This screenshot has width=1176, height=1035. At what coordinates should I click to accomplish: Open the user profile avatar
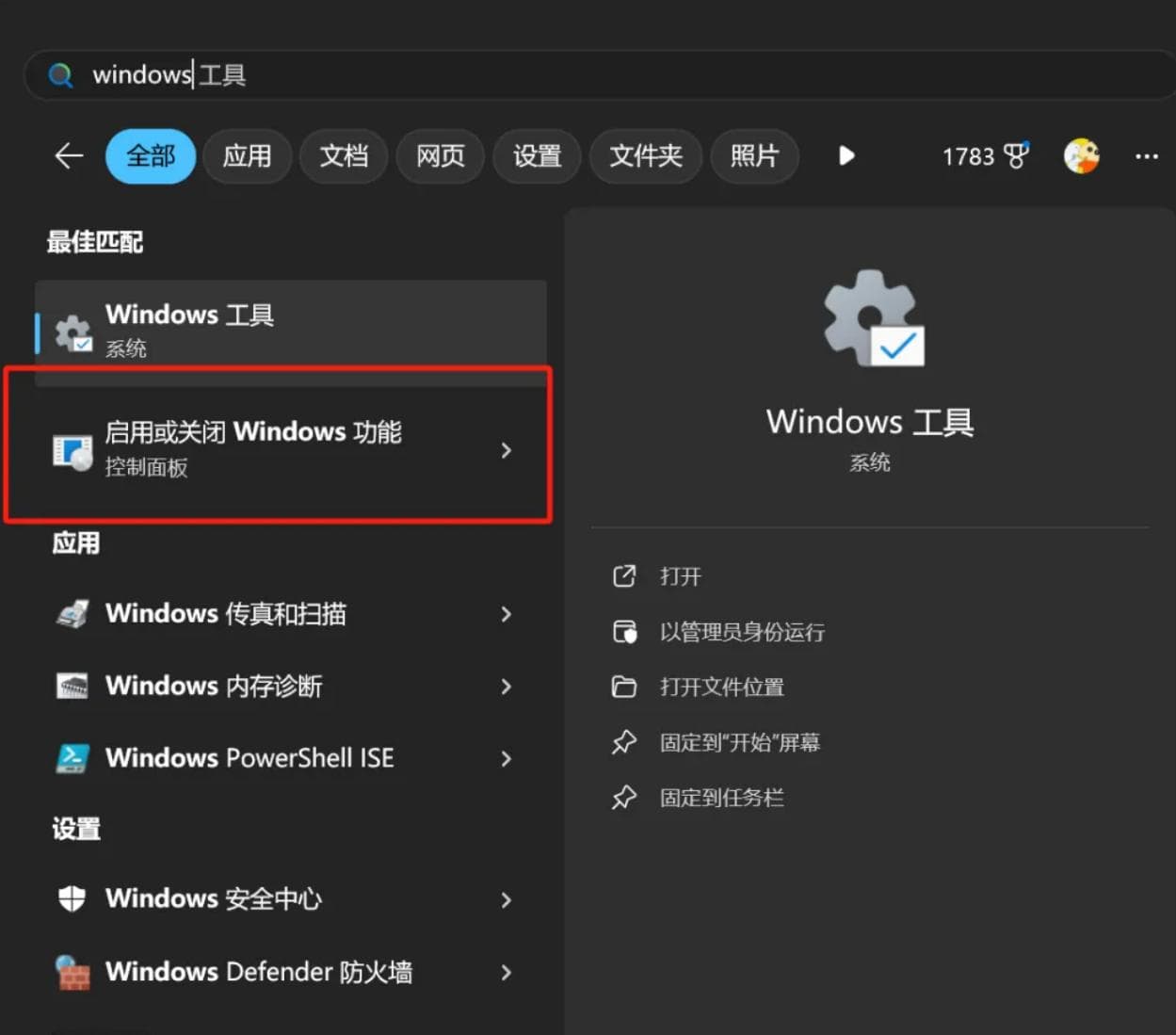tap(1082, 156)
